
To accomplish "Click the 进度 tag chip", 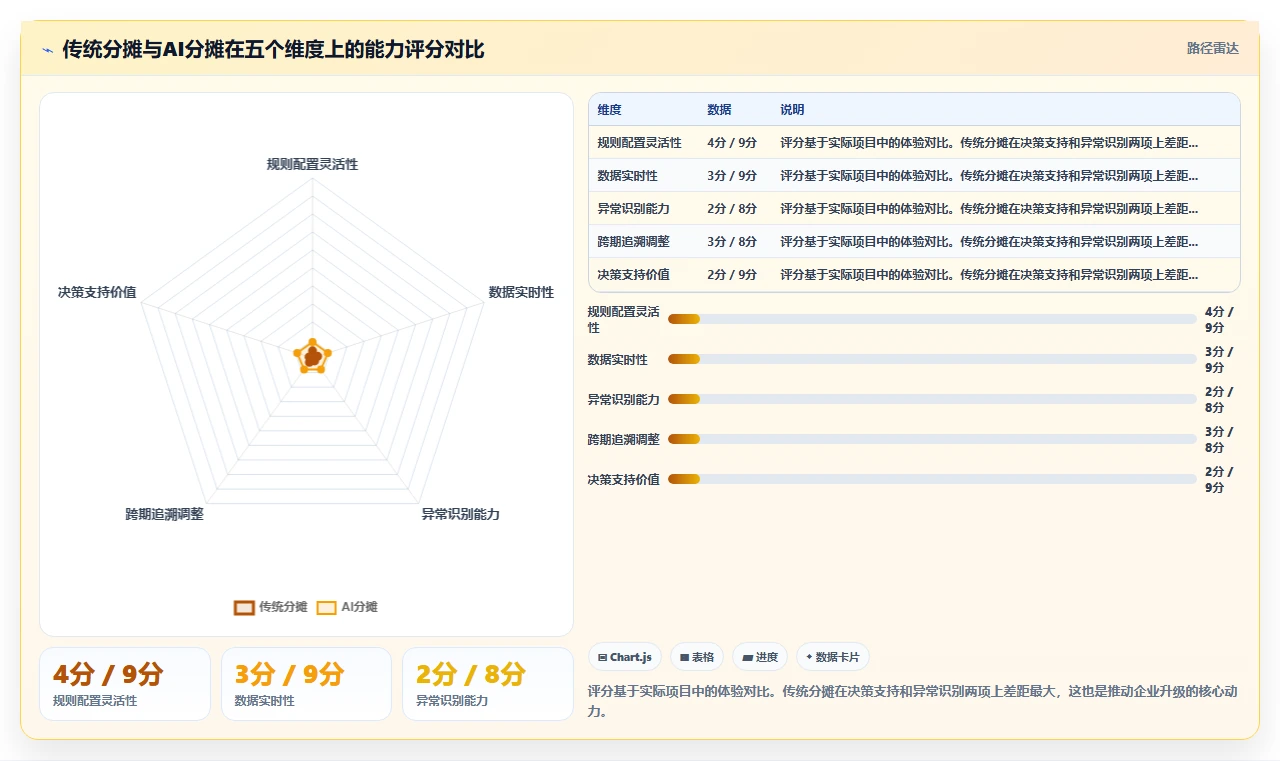I will pyautogui.click(x=760, y=657).
